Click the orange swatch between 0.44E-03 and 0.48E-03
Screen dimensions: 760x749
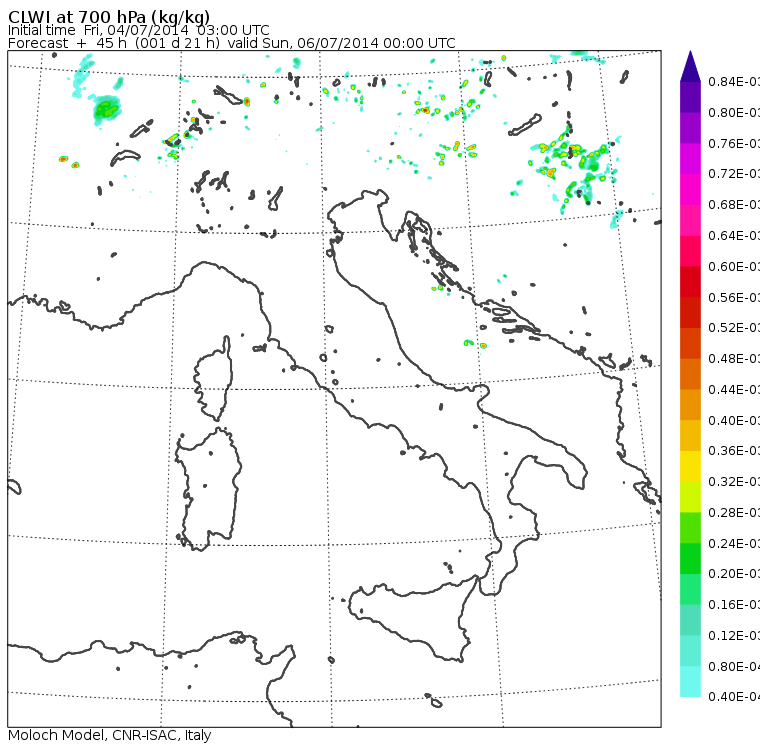coord(690,374)
